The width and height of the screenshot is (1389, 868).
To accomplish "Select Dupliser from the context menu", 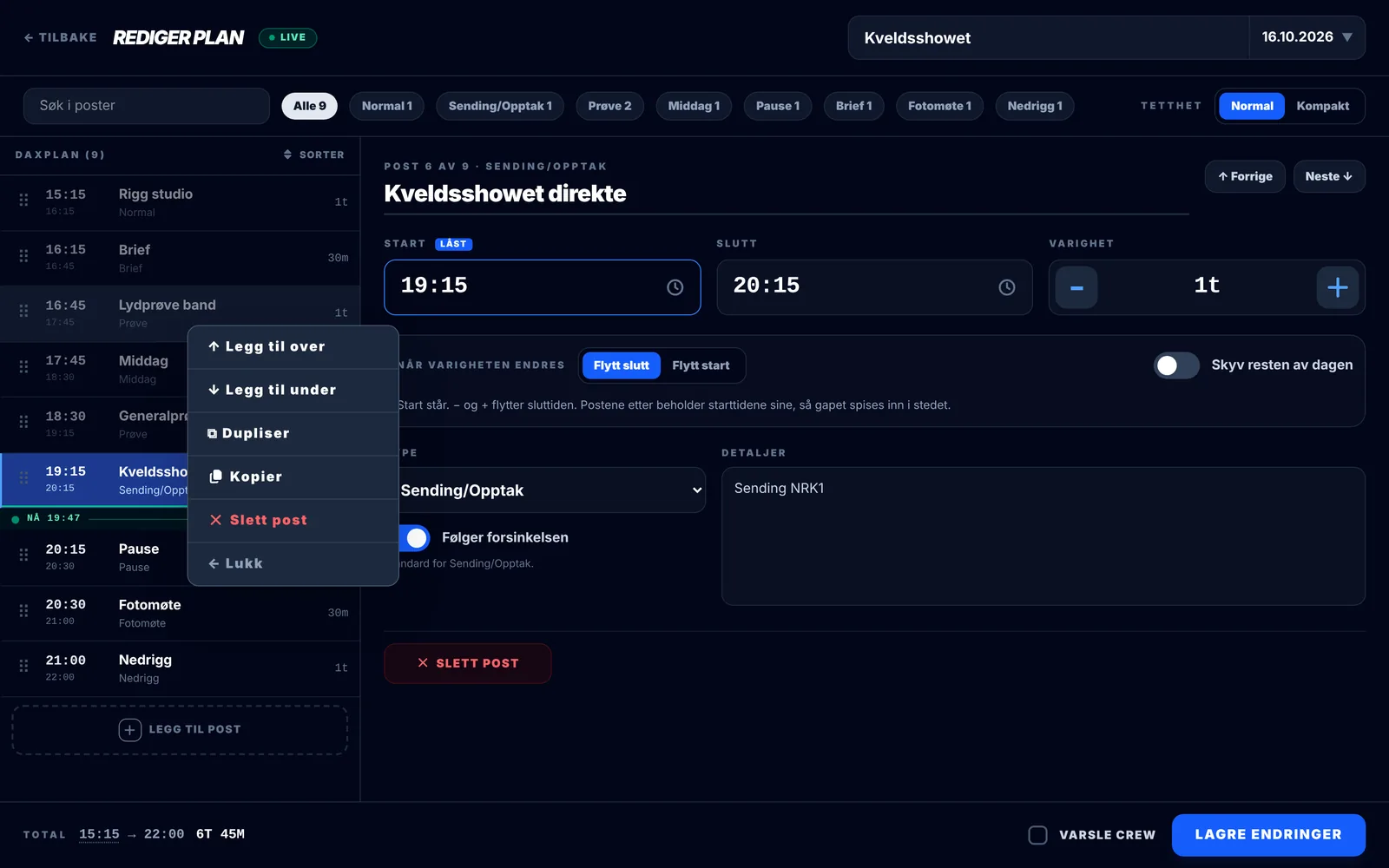I will (293, 434).
